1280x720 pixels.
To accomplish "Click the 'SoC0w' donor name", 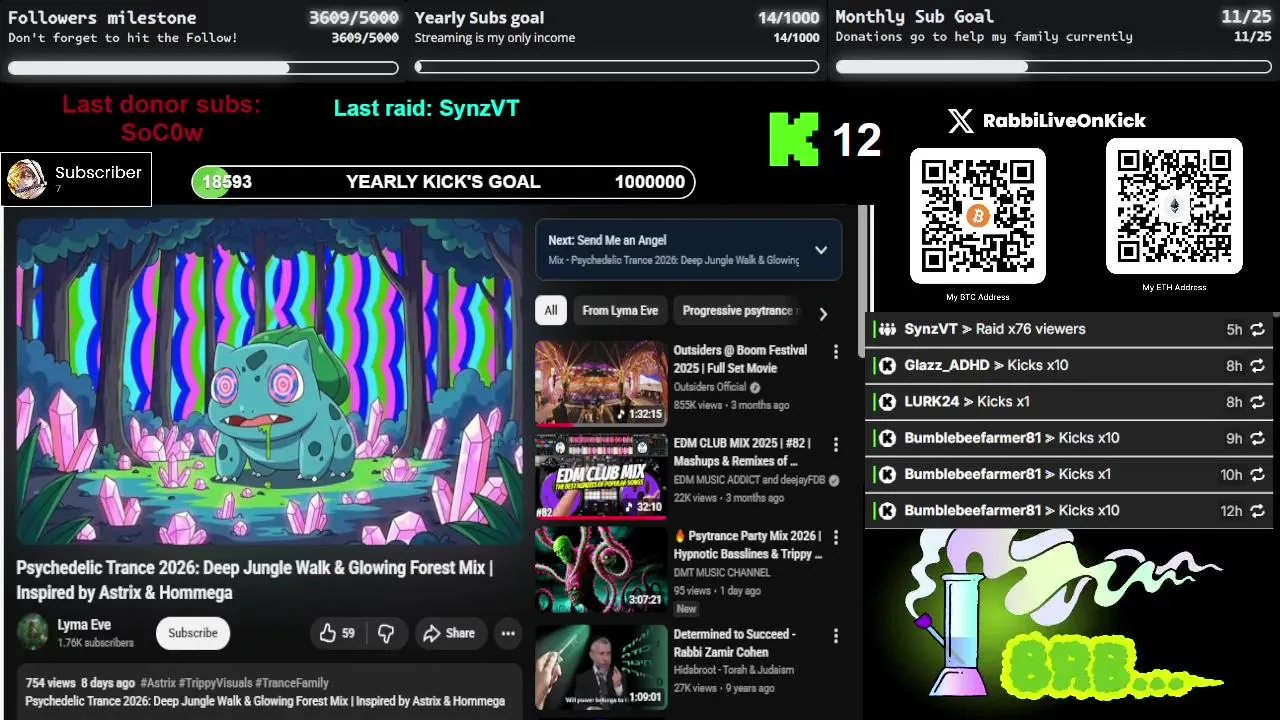I will pyautogui.click(x=162, y=133).
